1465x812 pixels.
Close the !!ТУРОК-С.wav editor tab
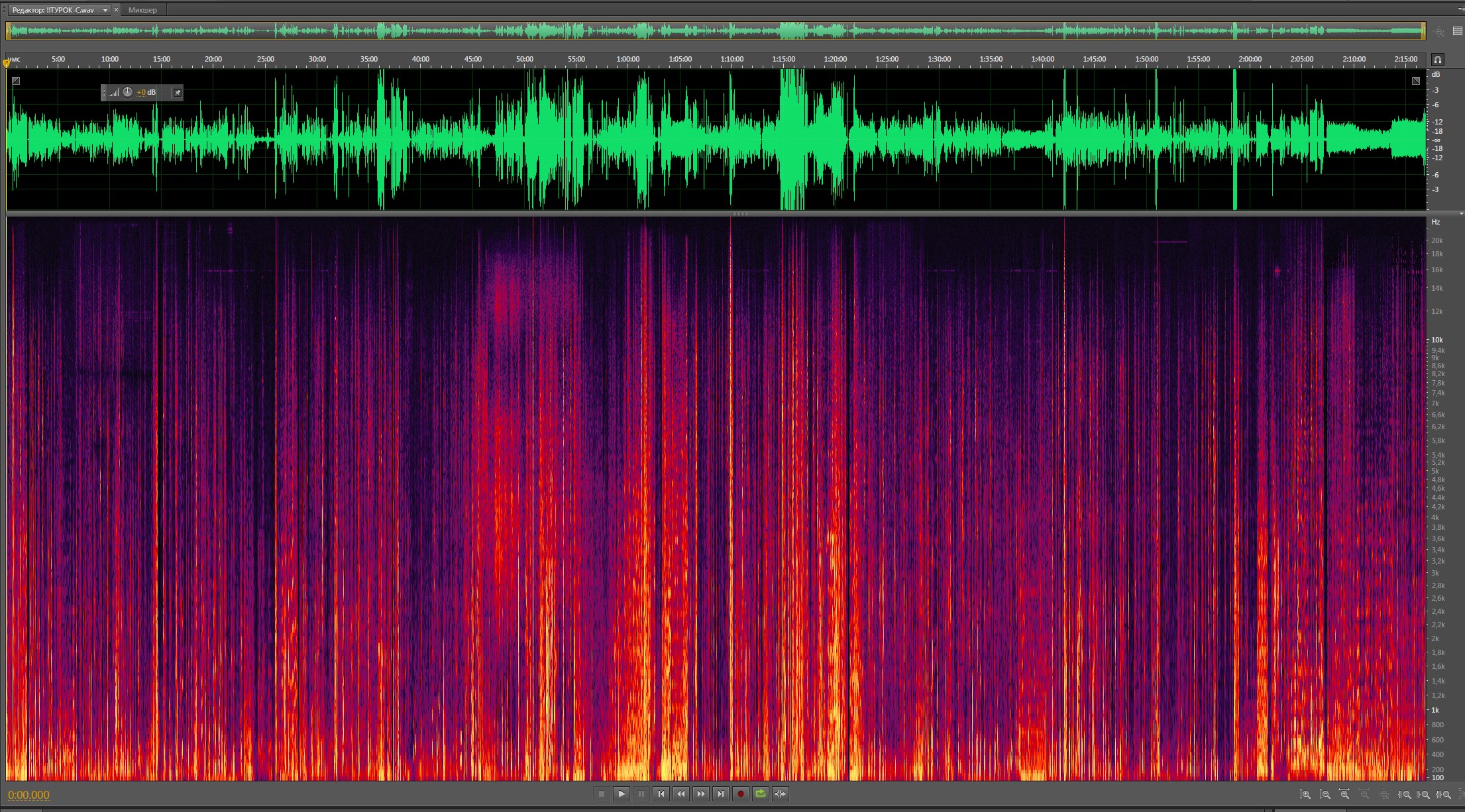click(x=116, y=10)
